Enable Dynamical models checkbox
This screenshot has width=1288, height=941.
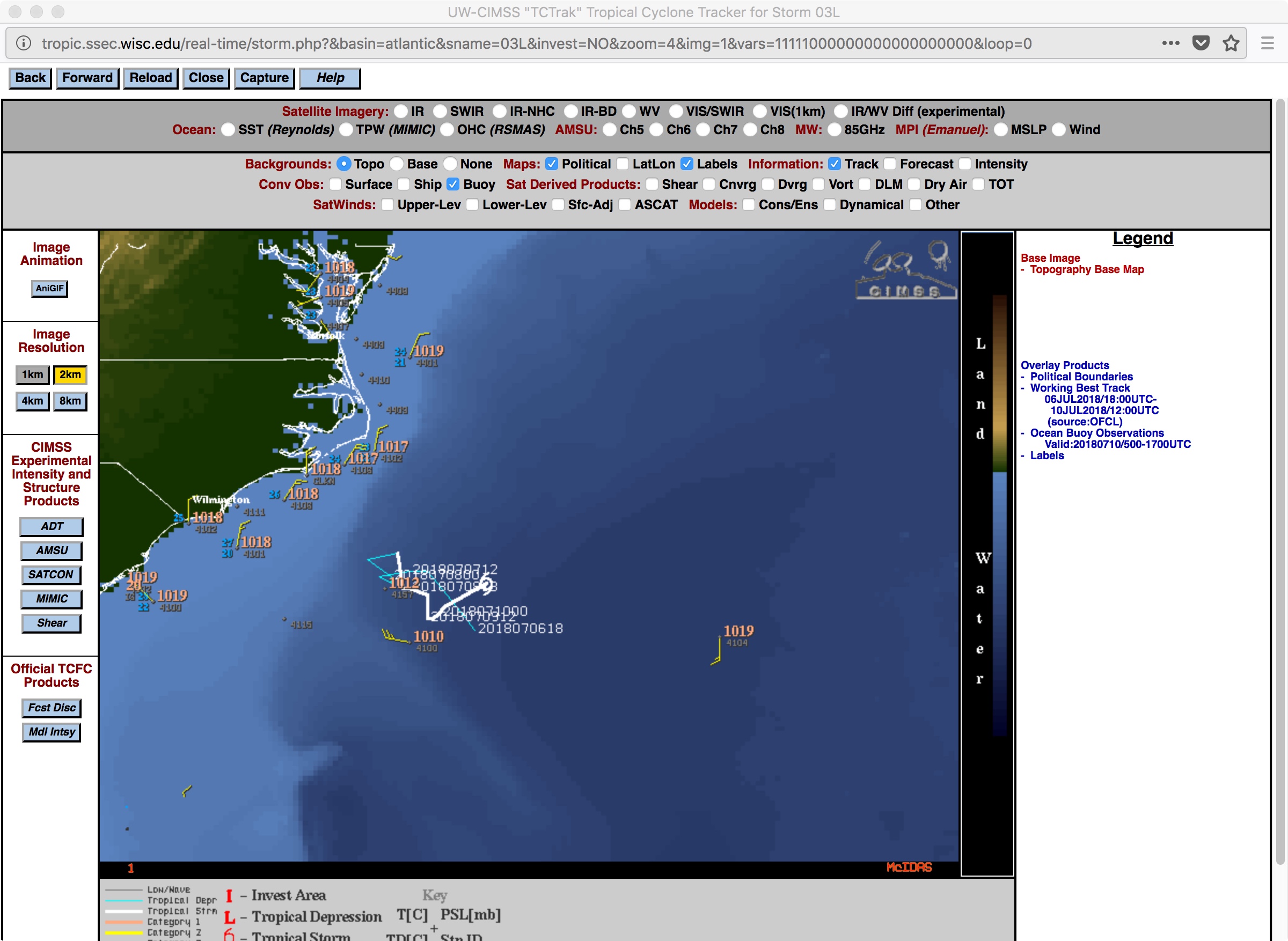pyautogui.click(x=830, y=204)
